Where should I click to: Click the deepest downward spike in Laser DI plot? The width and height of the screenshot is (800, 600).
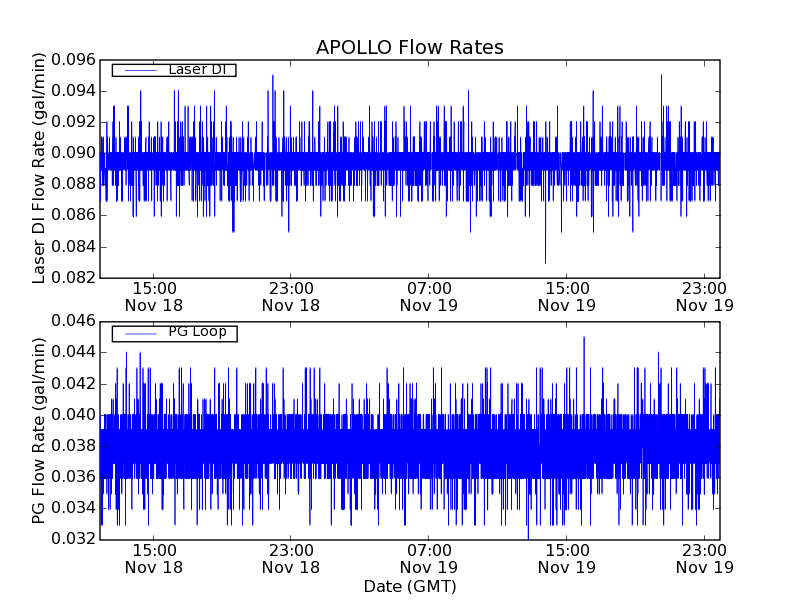tap(545, 260)
